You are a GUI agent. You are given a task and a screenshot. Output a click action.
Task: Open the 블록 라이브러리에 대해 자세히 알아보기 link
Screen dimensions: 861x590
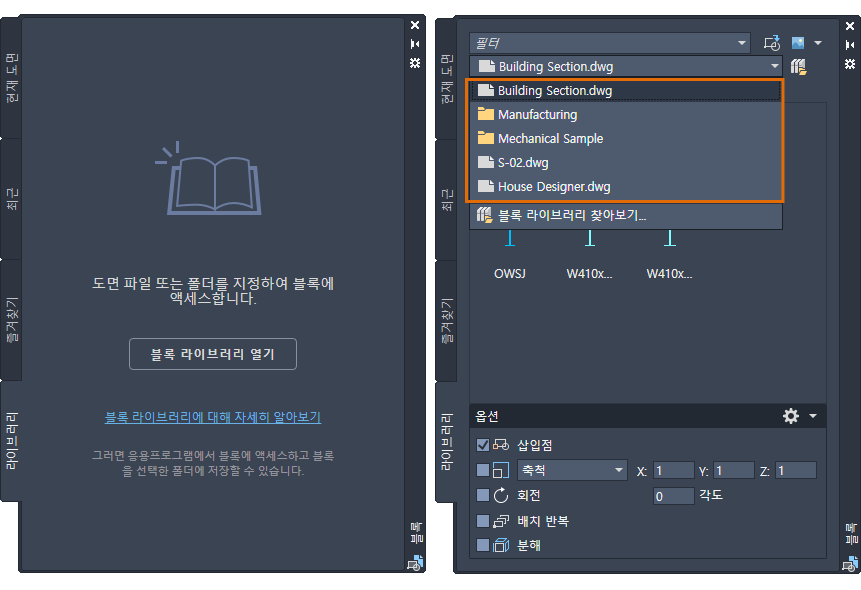(x=213, y=417)
